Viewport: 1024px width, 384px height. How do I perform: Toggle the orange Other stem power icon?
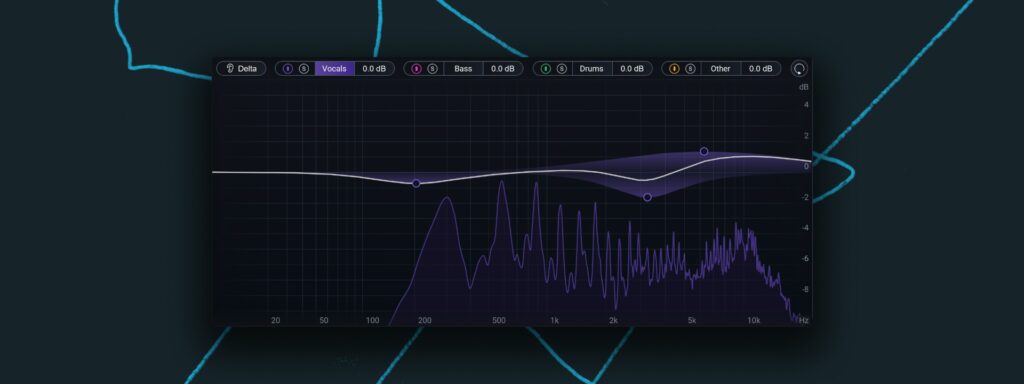click(674, 69)
